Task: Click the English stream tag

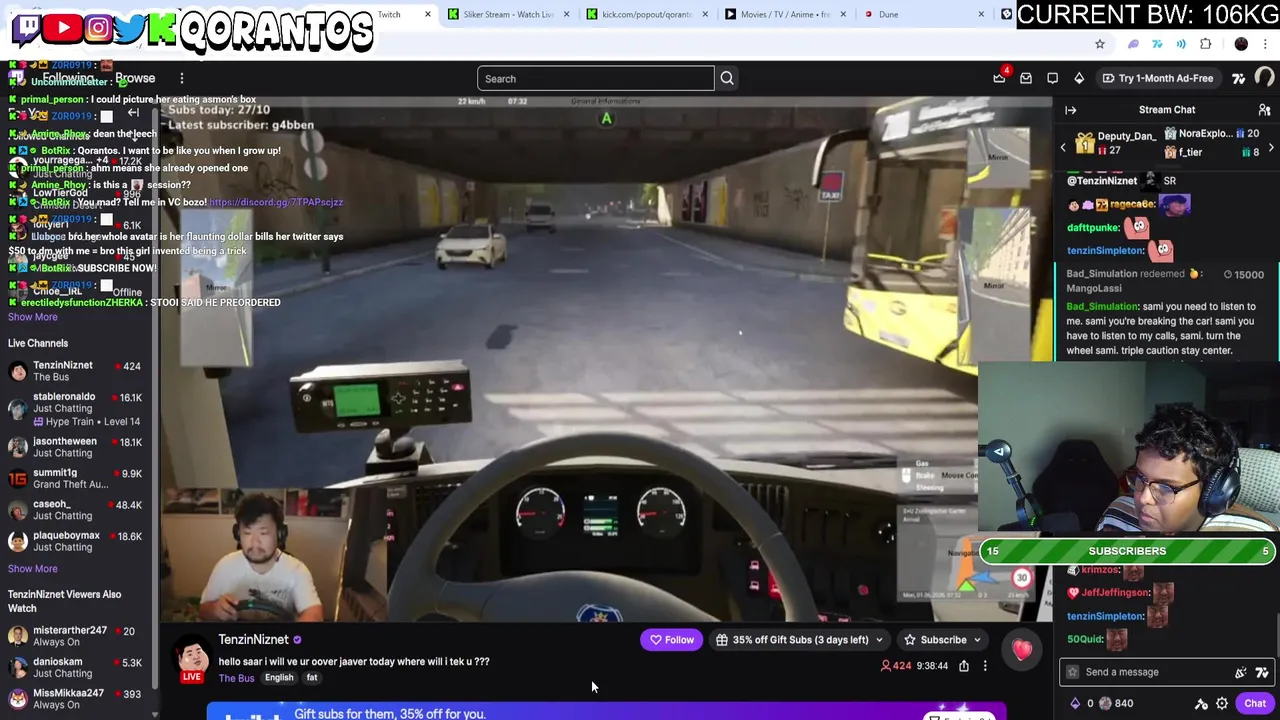Action: coord(279,678)
